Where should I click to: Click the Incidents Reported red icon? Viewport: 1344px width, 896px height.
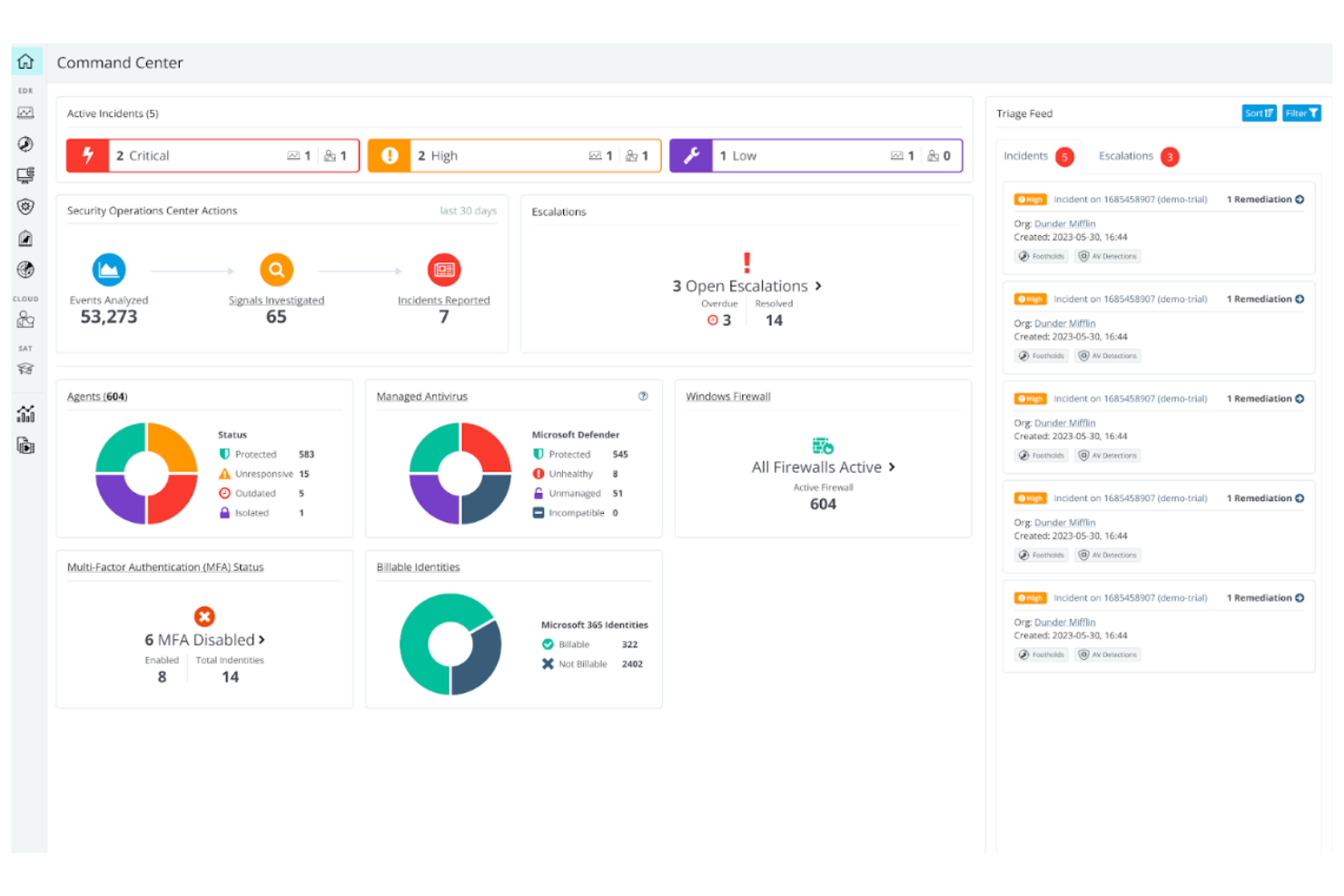[444, 270]
